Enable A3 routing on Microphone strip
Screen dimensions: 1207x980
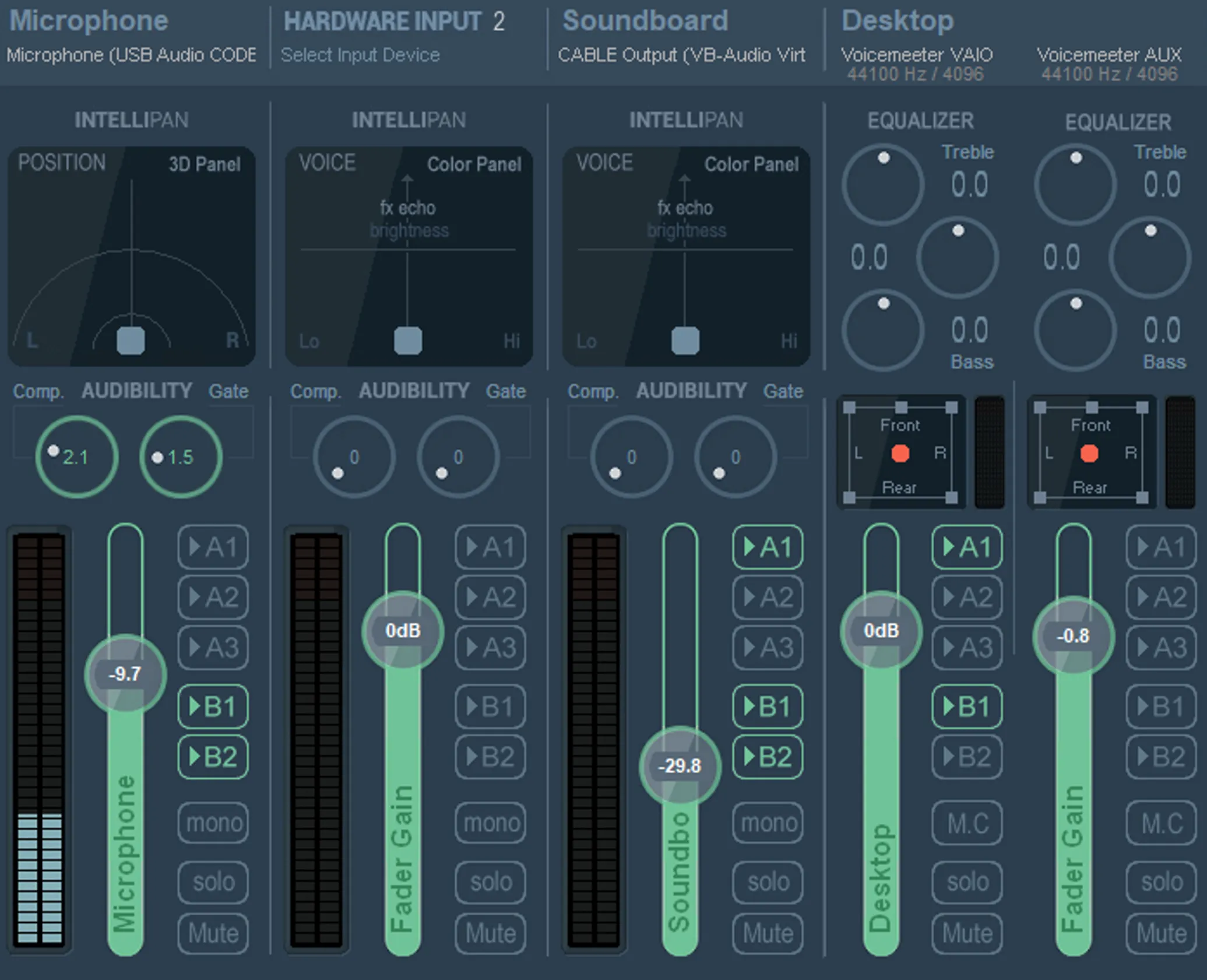pyautogui.click(x=213, y=647)
